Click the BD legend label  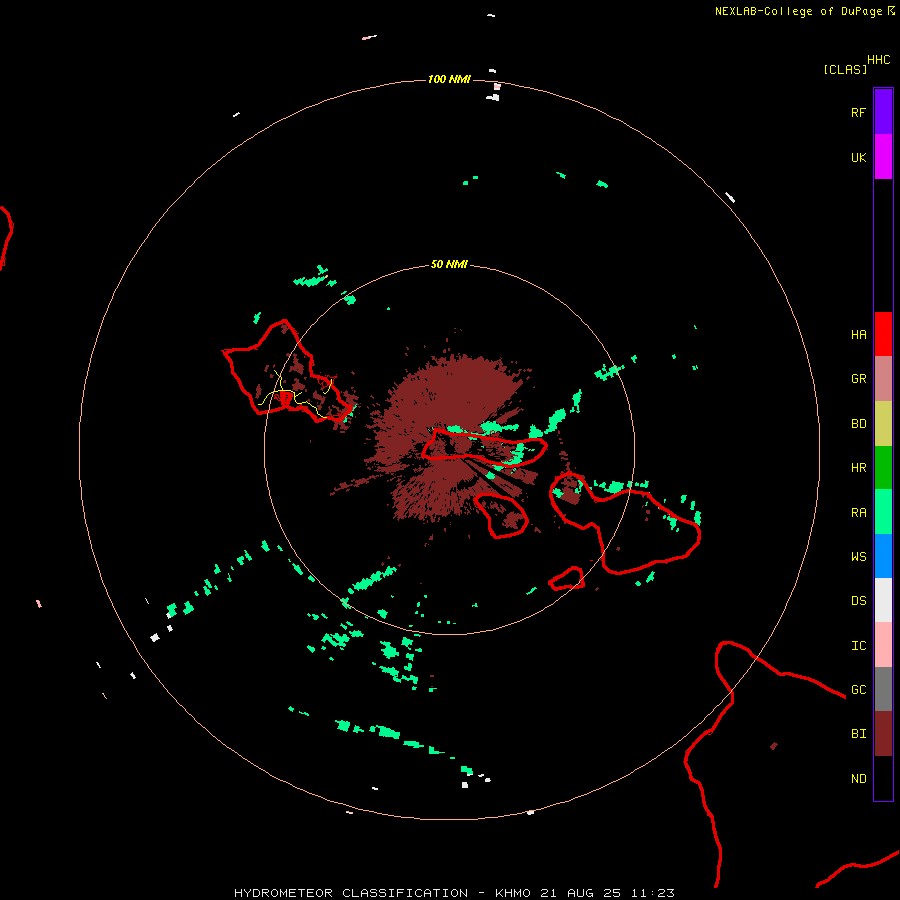pos(858,424)
